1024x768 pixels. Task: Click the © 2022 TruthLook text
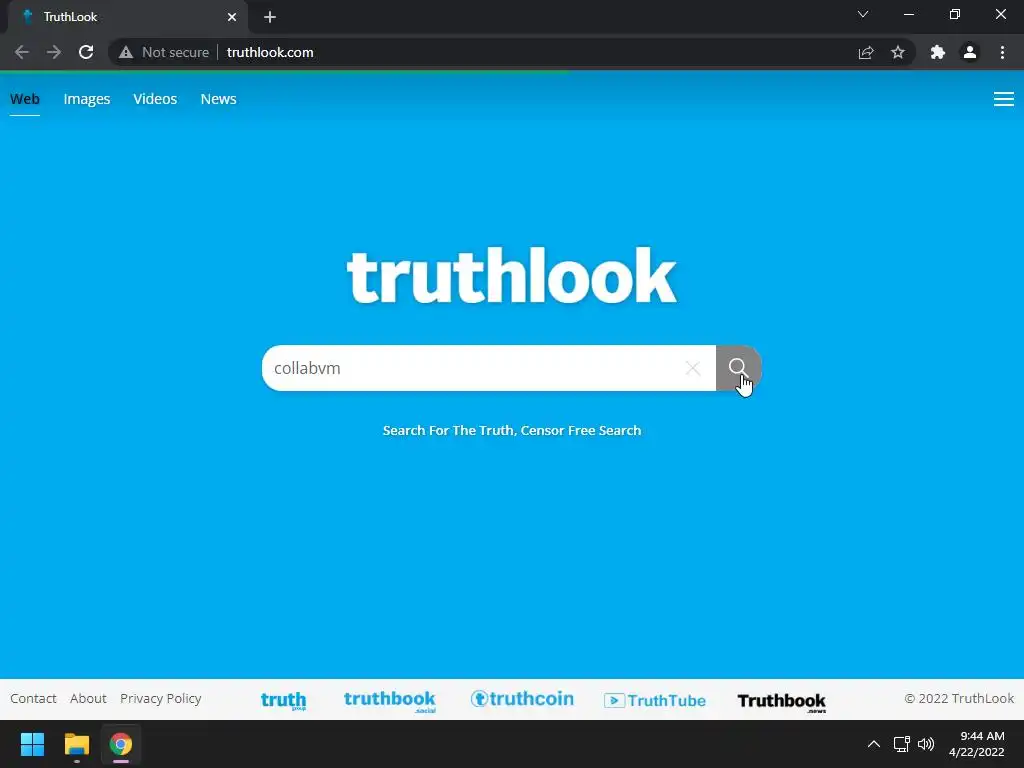959,698
